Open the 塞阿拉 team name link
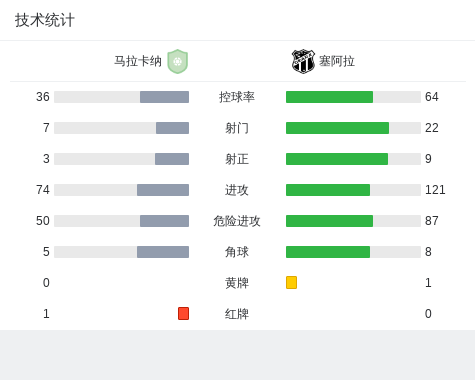The image size is (475, 380). click(x=337, y=61)
